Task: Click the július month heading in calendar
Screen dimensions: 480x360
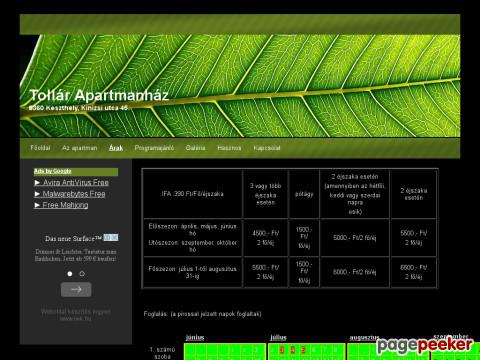Action: pos(278,337)
